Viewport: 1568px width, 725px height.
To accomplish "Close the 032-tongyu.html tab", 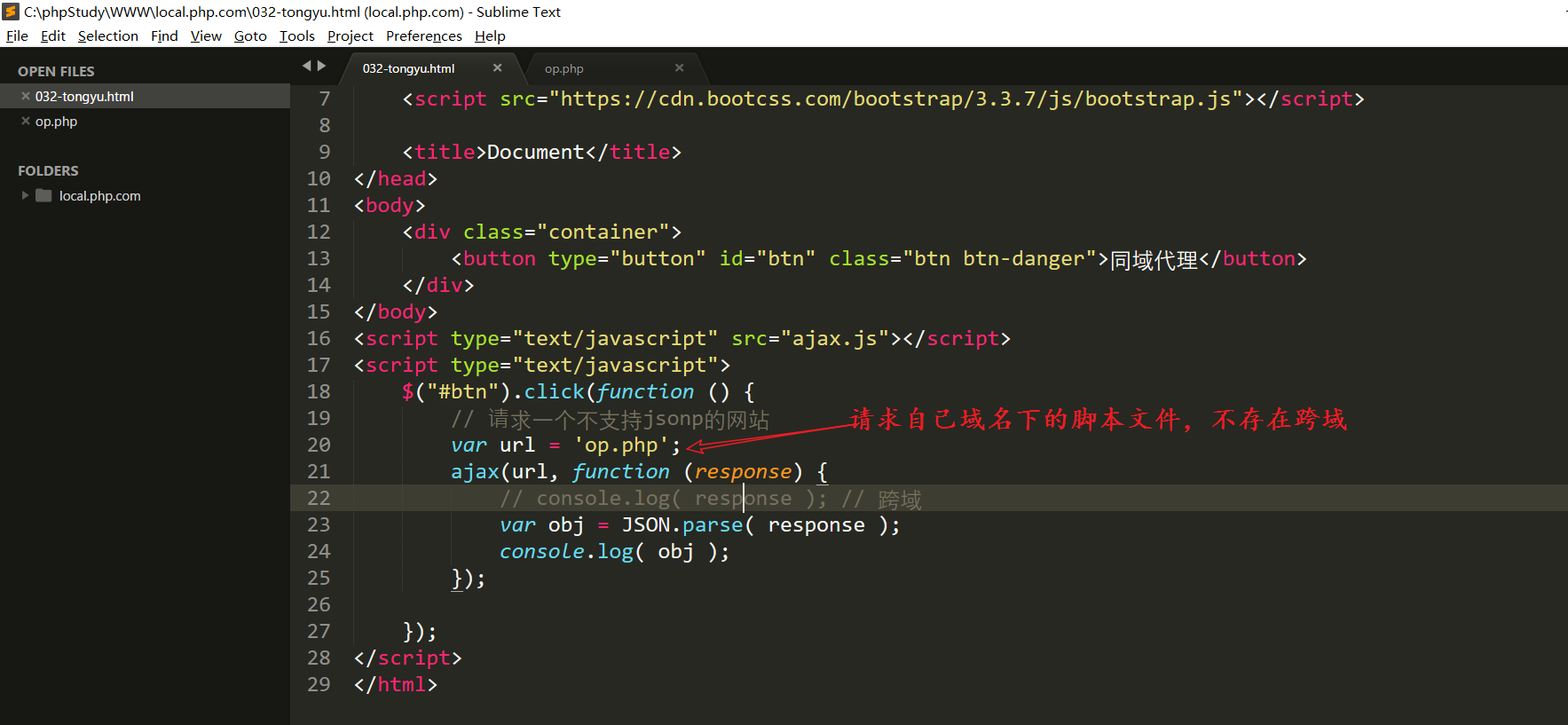I will point(497,68).
